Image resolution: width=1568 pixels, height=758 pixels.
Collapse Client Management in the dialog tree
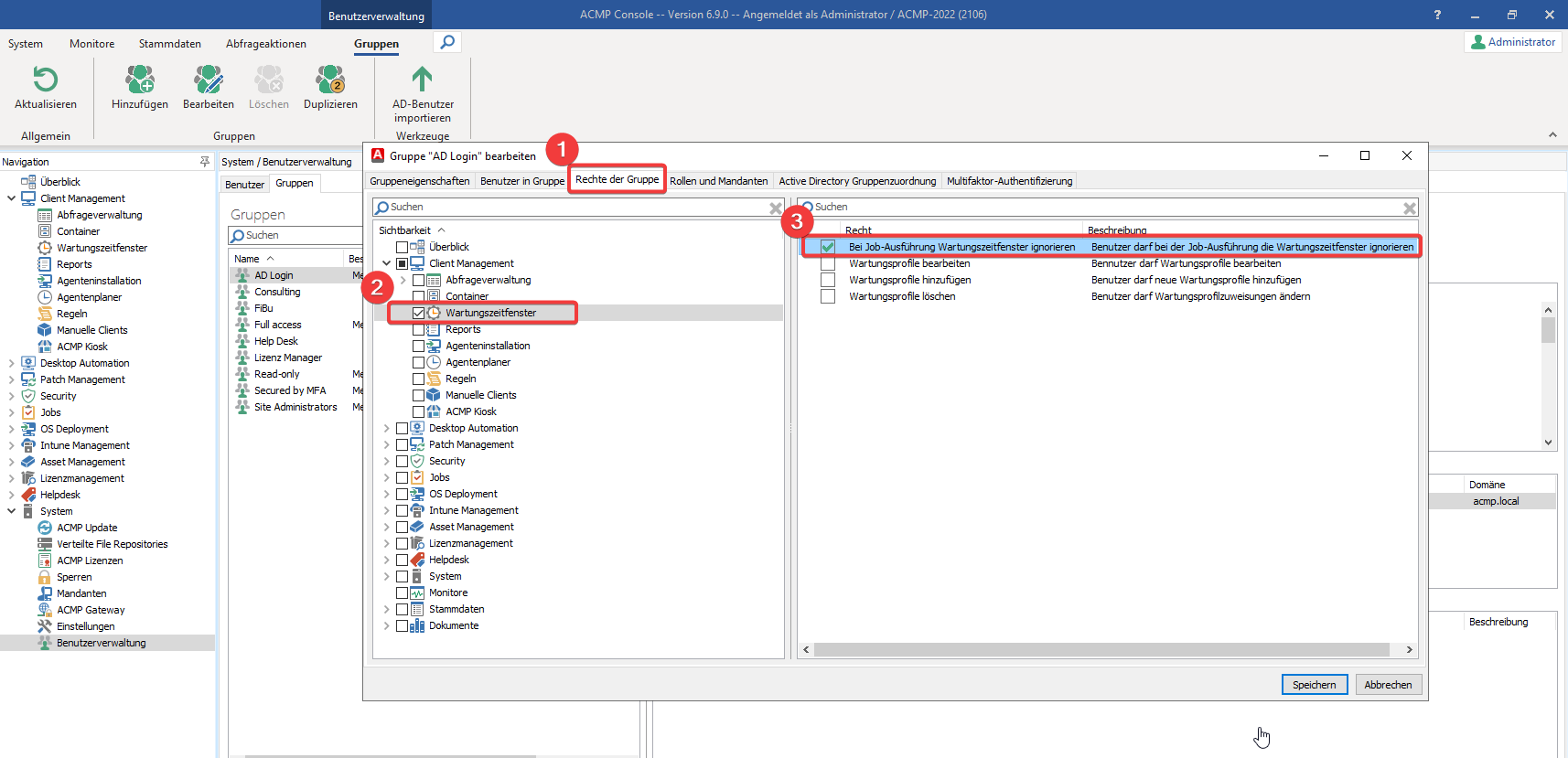(x=387, y=263)
